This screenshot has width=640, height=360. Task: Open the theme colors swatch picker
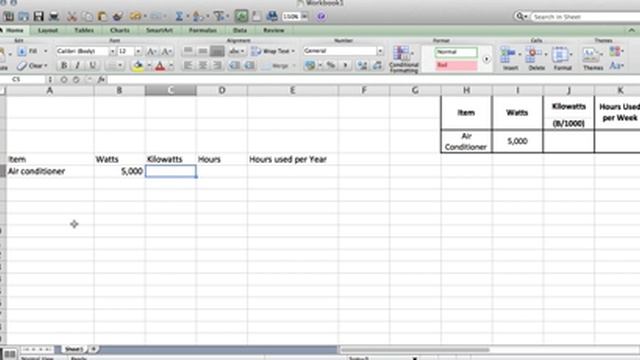pos(616,51)
